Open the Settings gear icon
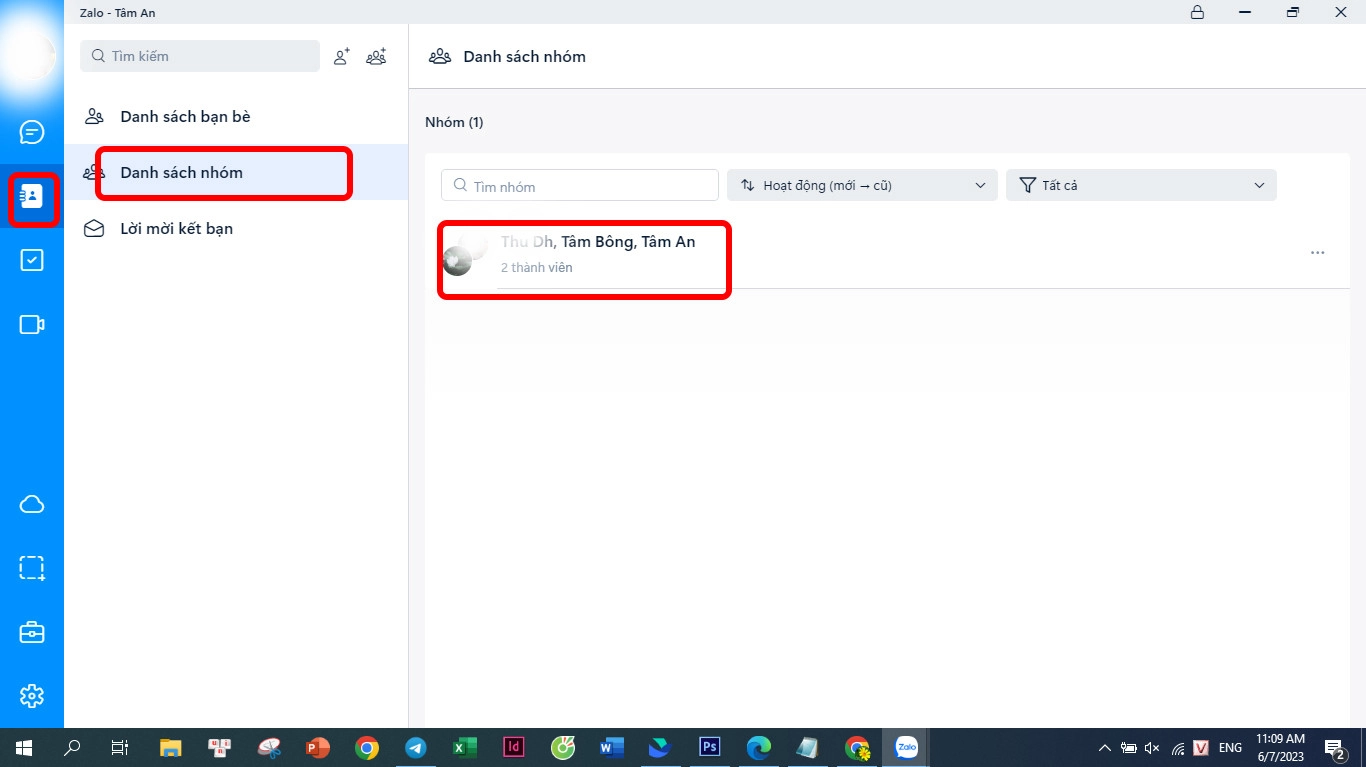The height and width of the screenshot is (767, 1366). (32, 696)
